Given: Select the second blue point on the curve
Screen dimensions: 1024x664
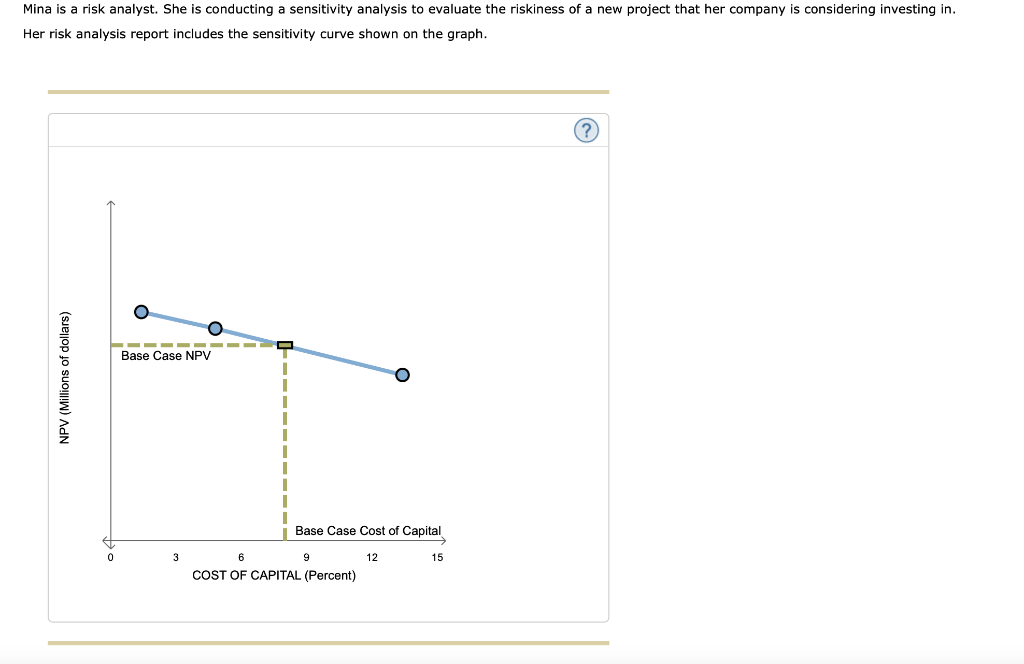Looking at the screenshot, I should (x=214, y=327).
